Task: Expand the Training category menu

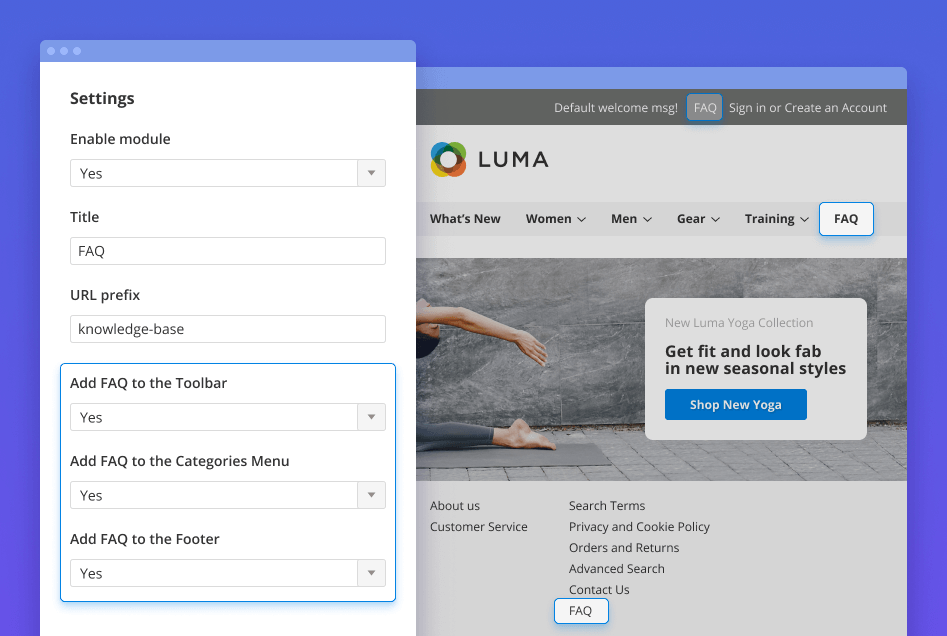Action: click(776, 219)
